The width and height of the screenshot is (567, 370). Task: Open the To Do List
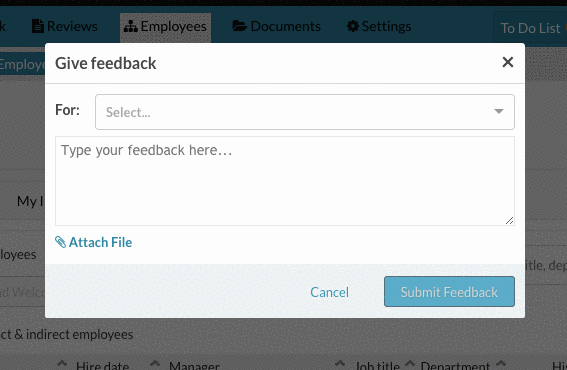pyautogui.click(x=530, y=28)
